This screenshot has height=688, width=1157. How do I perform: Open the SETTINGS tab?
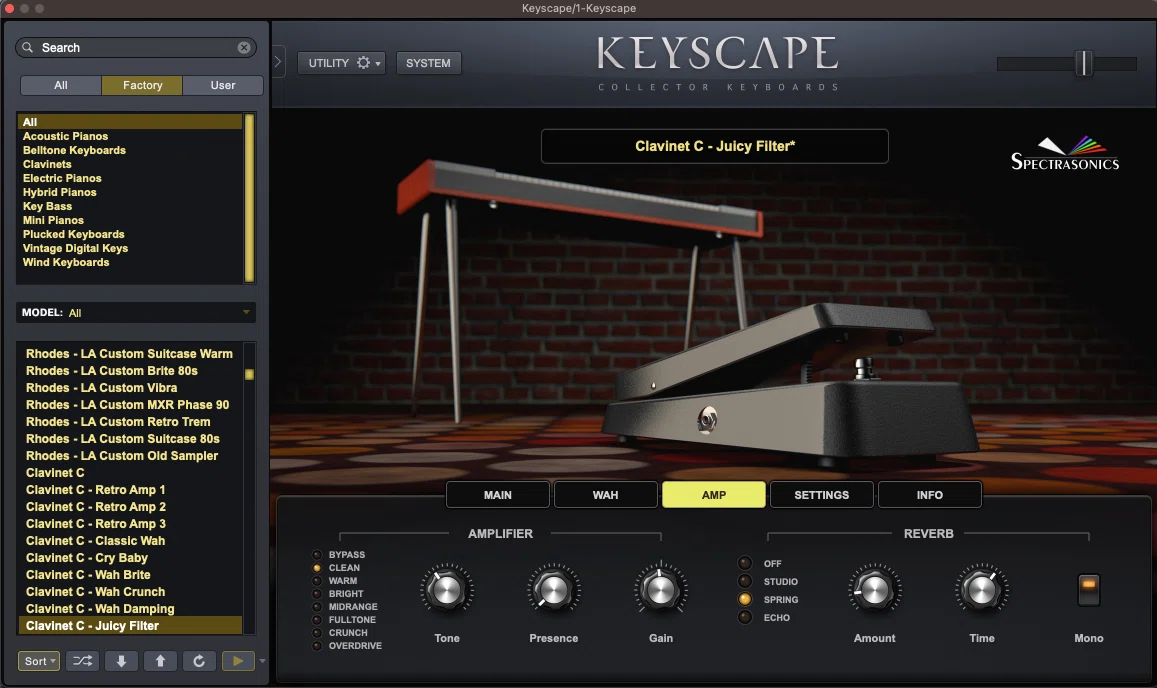click(821, 495)
